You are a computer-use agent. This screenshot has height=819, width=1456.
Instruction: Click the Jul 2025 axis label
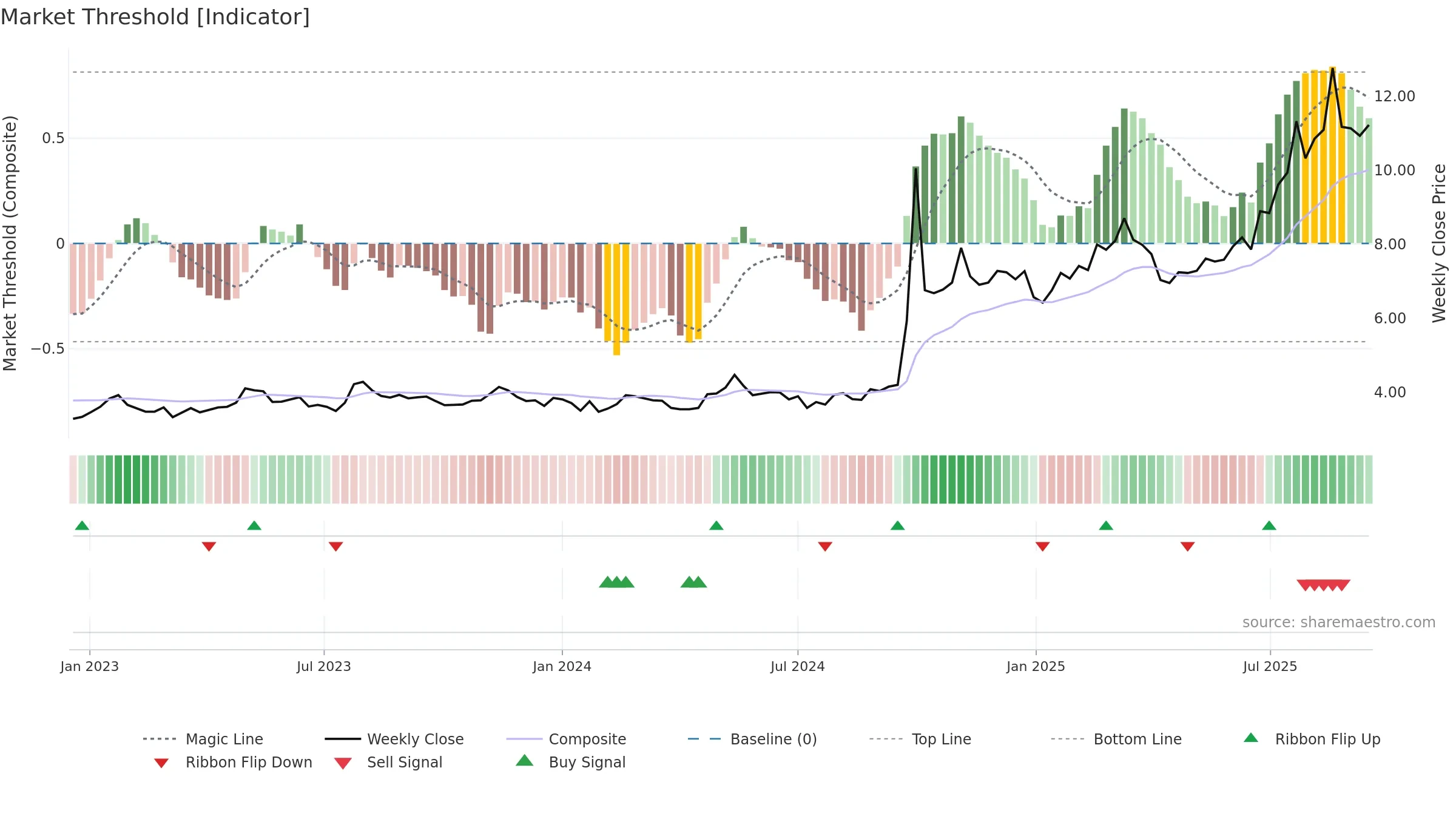pos(1270,667)
